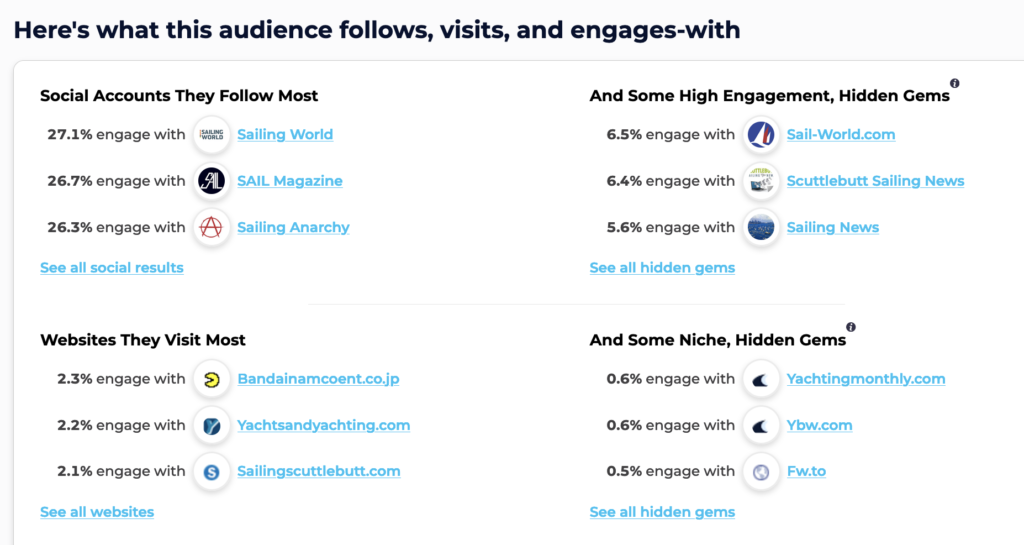The image size is (1024, 545).
Task: Click the Yachtsandyachting.com favicon
Action: pos(211,426)
